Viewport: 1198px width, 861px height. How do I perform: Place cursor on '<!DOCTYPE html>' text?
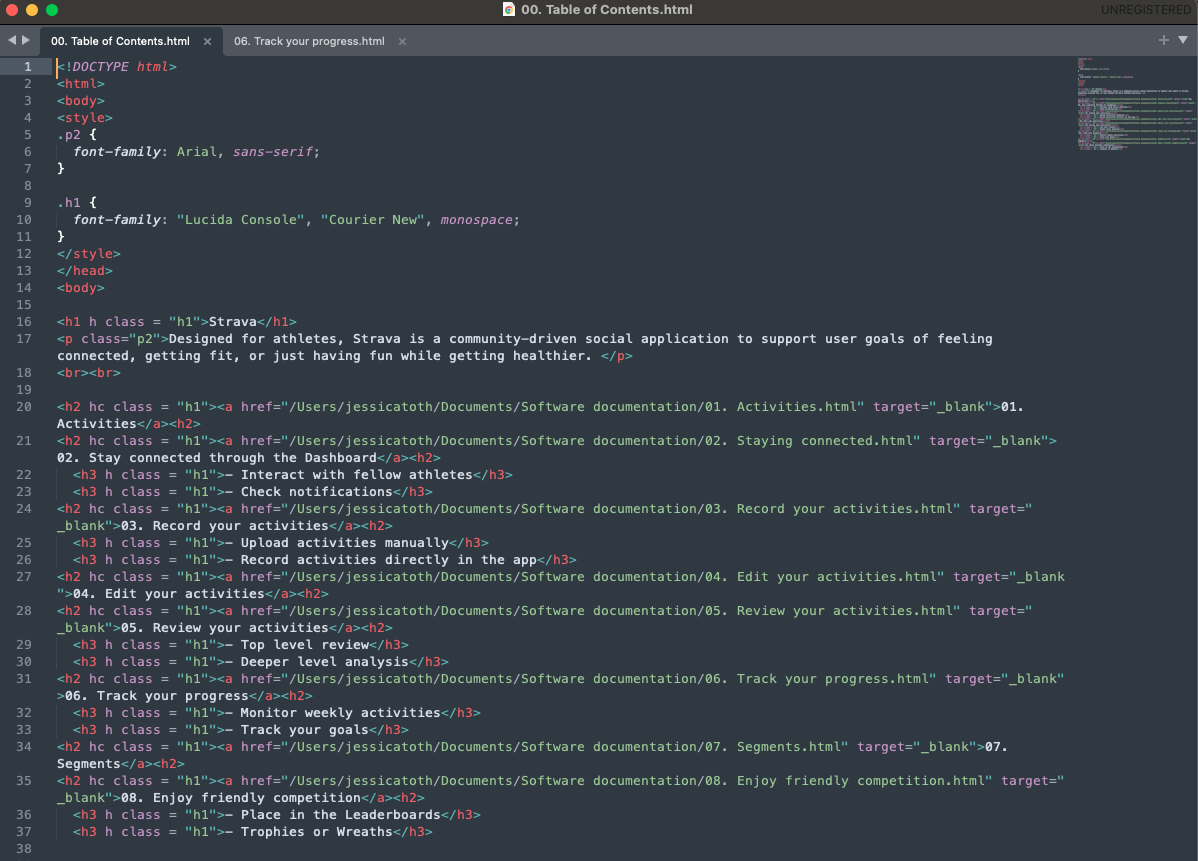click(x=117, y=66)
